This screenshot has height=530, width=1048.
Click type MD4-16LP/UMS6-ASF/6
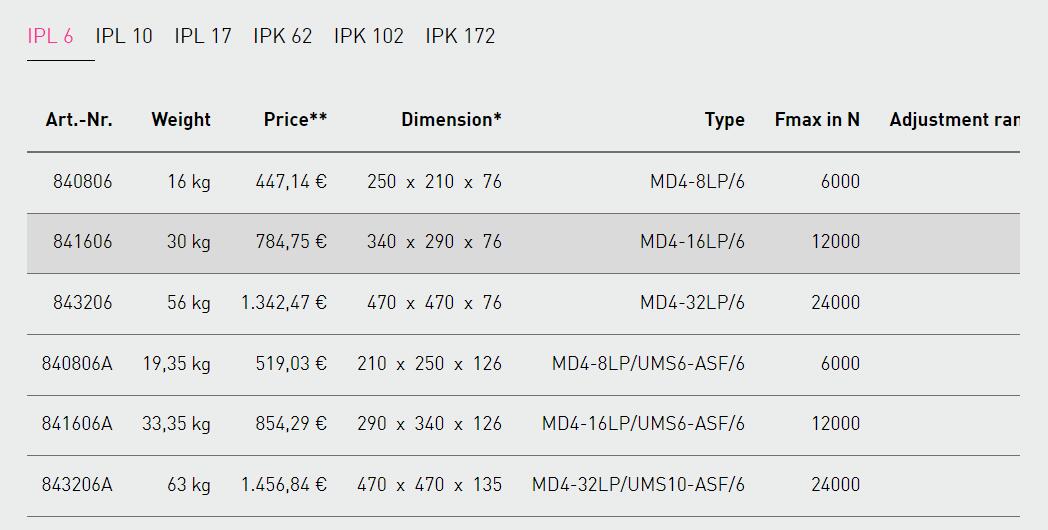[643, 424]
